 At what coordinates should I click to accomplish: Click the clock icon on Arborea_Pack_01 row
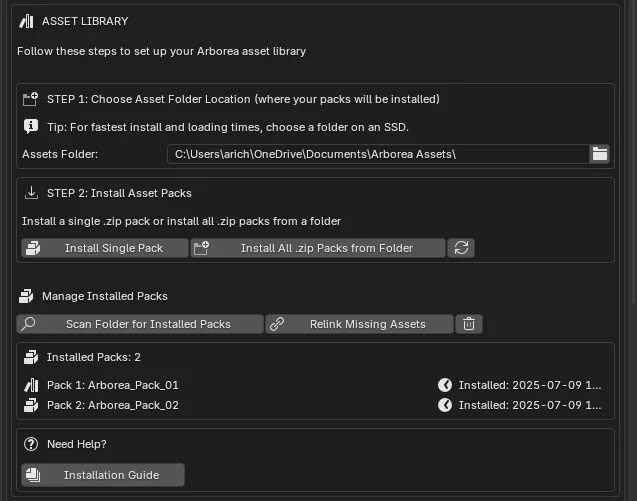click(x=445, y=385)
